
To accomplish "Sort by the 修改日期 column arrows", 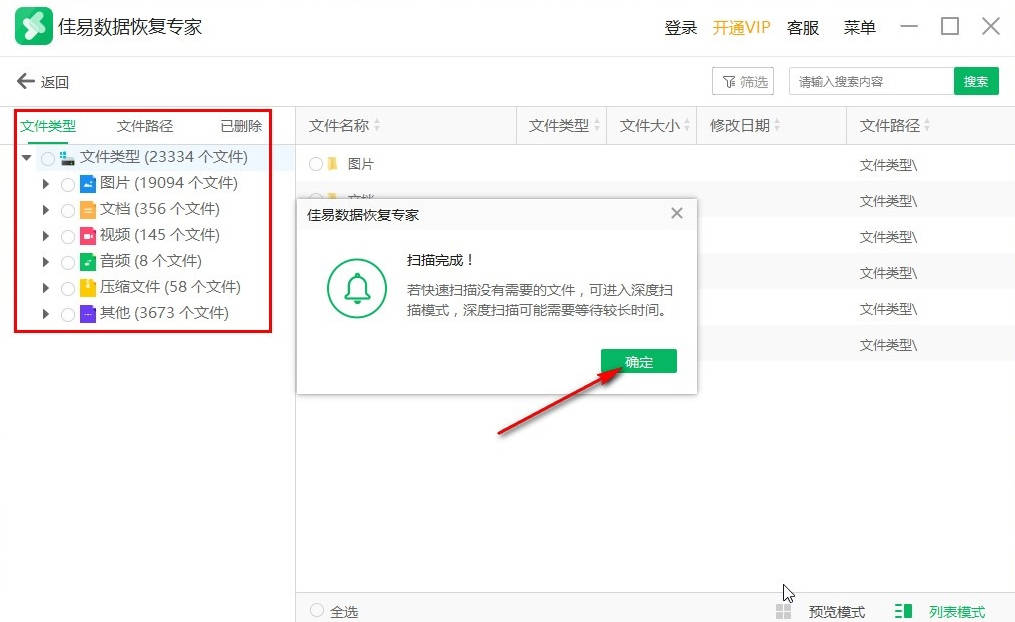I will pos(777,126).
